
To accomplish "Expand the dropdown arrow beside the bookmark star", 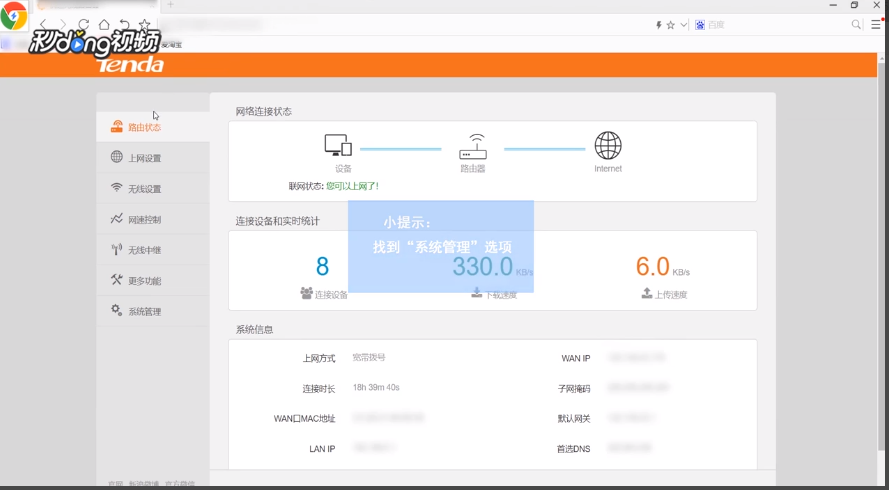I will [684, 24].
